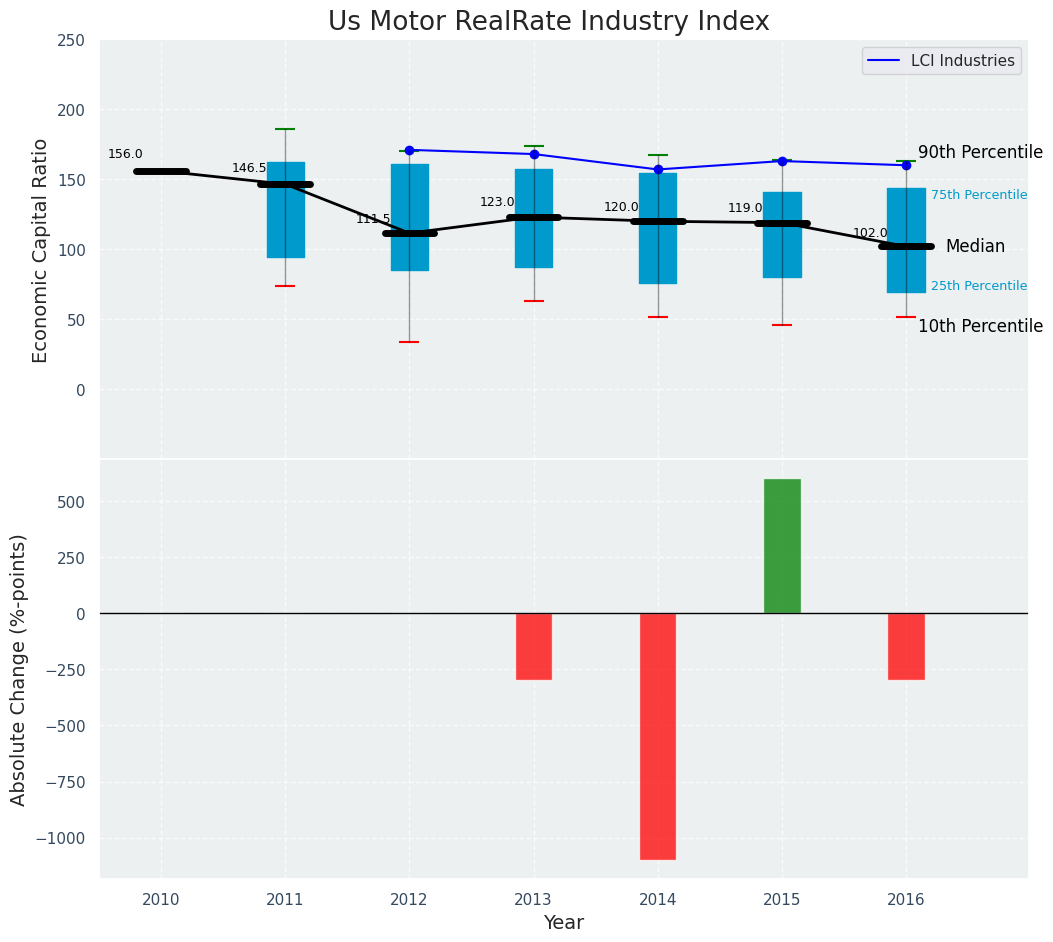Viewport: 1053px width, 942px height.
Task: Click the red 2016 absolute change bar
Action: click(906, 646)
